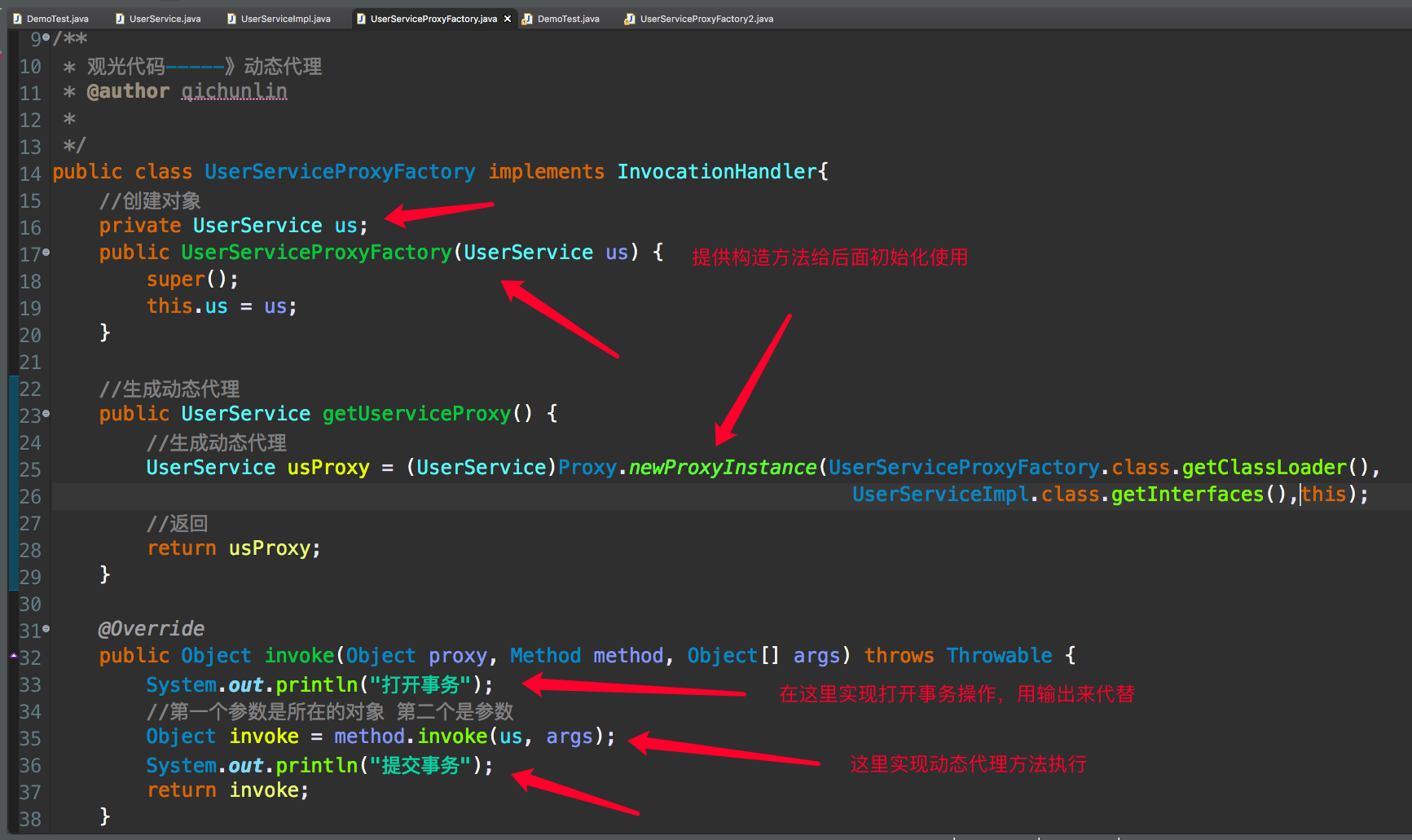Click the Java file icon on UserServiceProxyFactory2.java tab
This screenshot has width=1412, height=840.
click(x=630, y=19)
